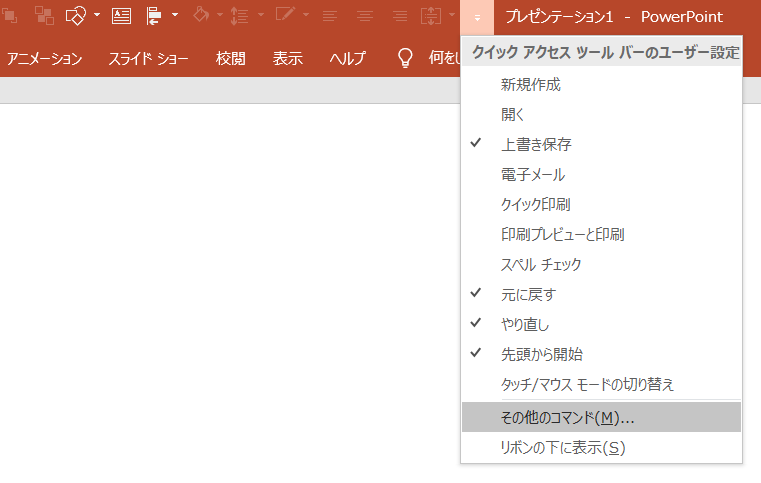761x483 pixels.
Task: Click the Align Objects icon
Action: coord(154,16)
